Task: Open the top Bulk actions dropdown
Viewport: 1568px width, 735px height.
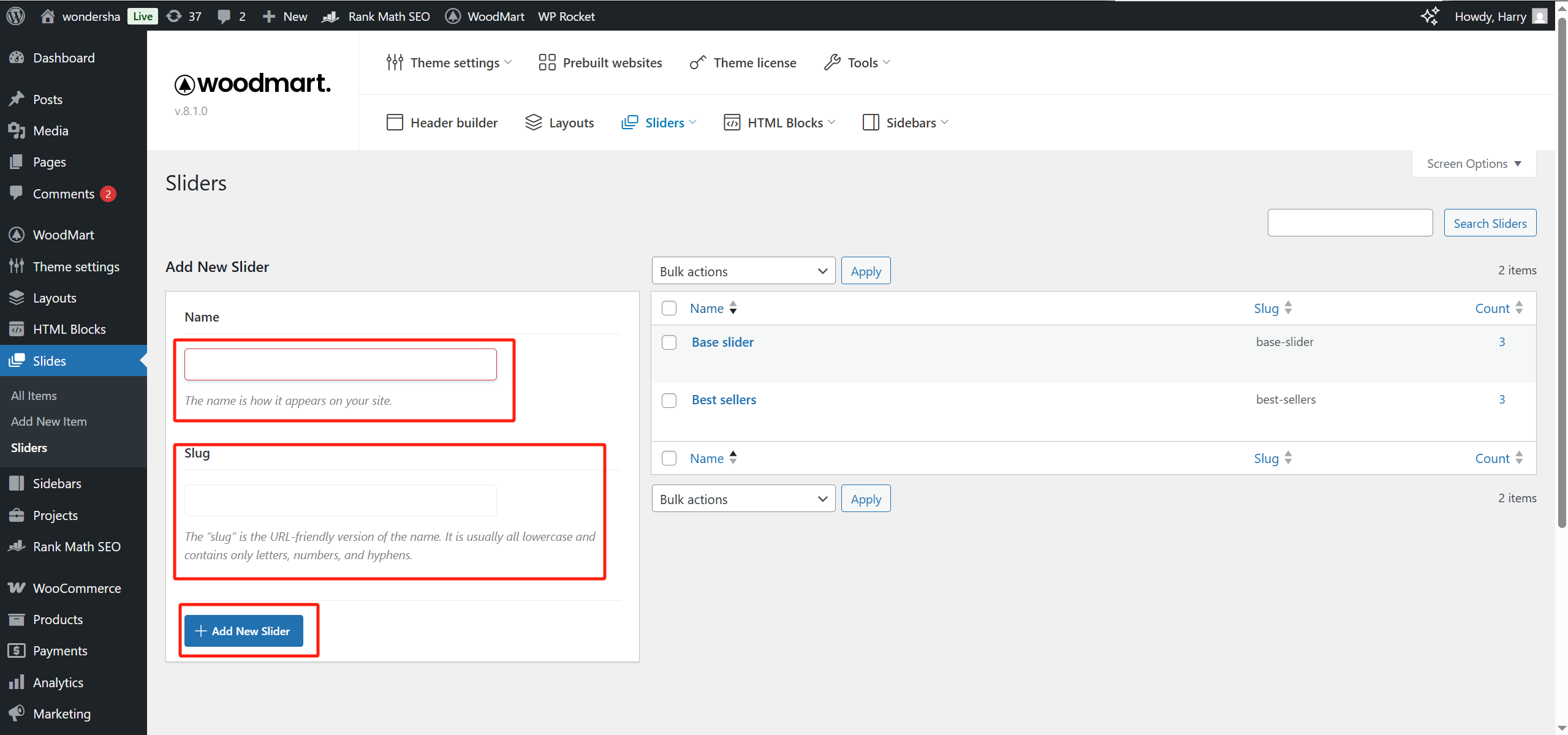Action: coord(743,271)
